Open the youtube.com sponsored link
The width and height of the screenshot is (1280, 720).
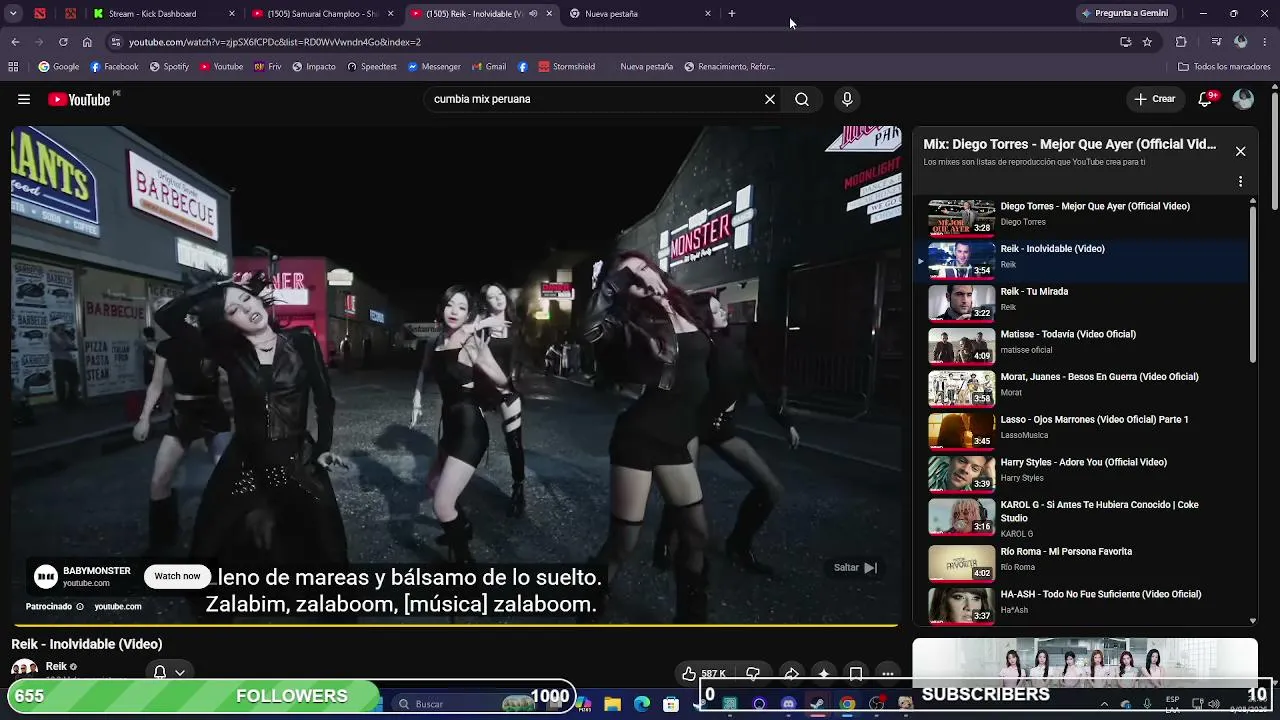click(118, 606)
